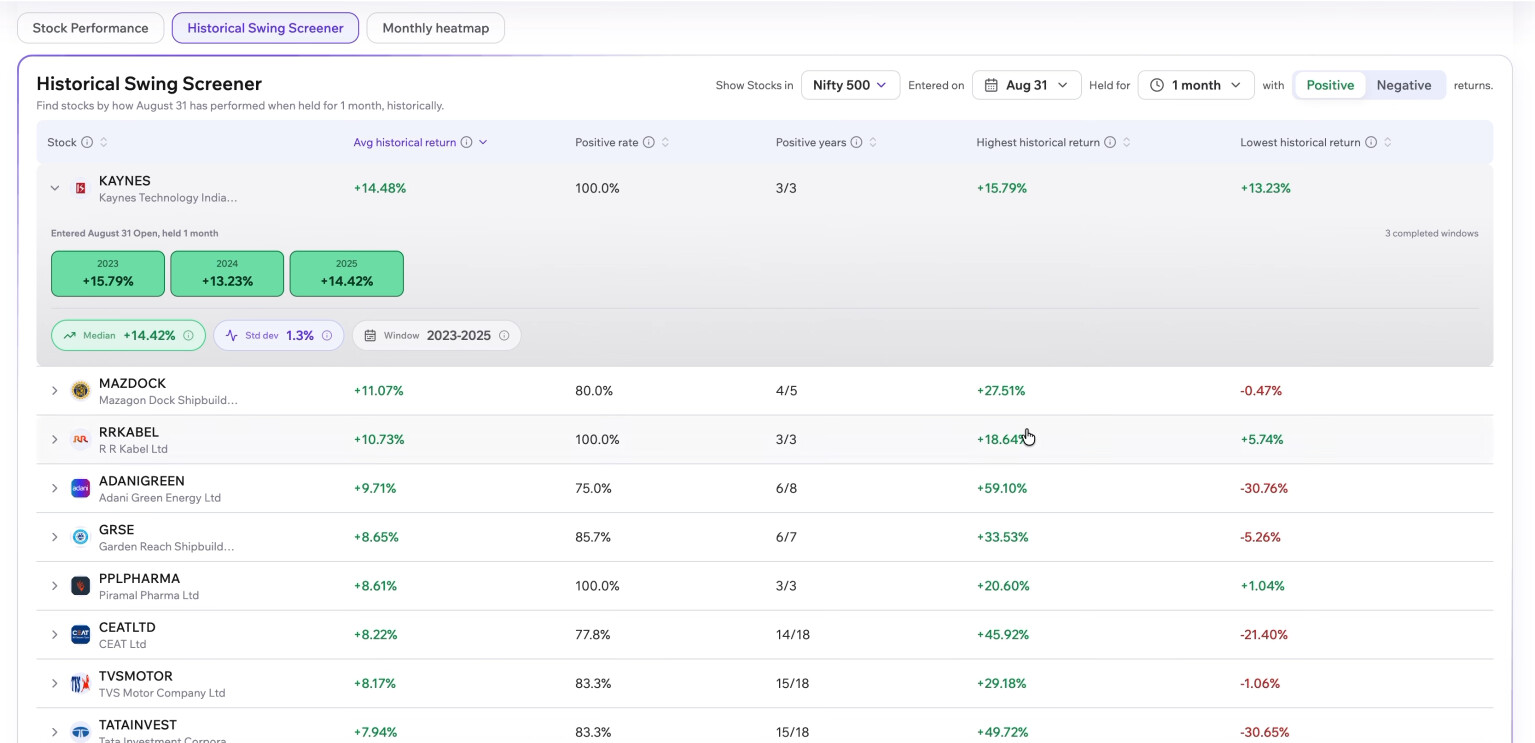Click MAZDOCK's +27.51% highest return
Image resolution: width=1535 pixels, height=743 pixels.
1001,391
